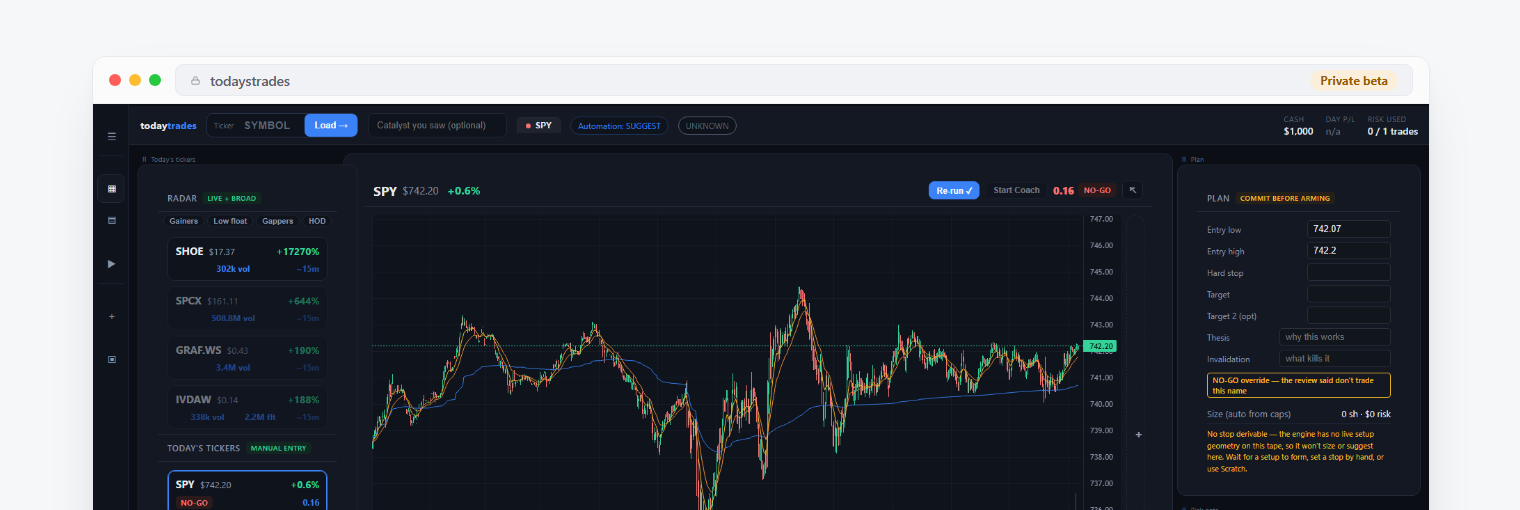The image size is (1520, 510).
Task: Click the RISK USED 0 / 1 trades readout
Action: pyautogui.click(x=1393, y=125)
